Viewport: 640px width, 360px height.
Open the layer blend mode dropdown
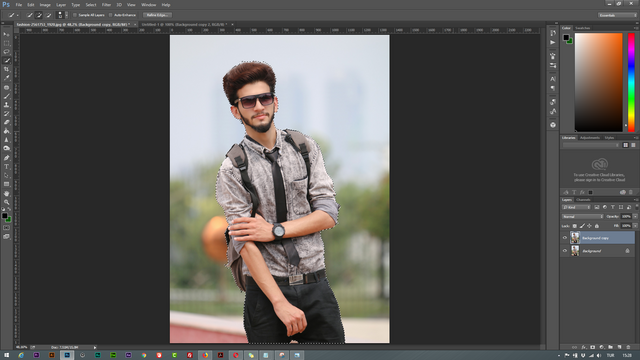coord(582,216)
